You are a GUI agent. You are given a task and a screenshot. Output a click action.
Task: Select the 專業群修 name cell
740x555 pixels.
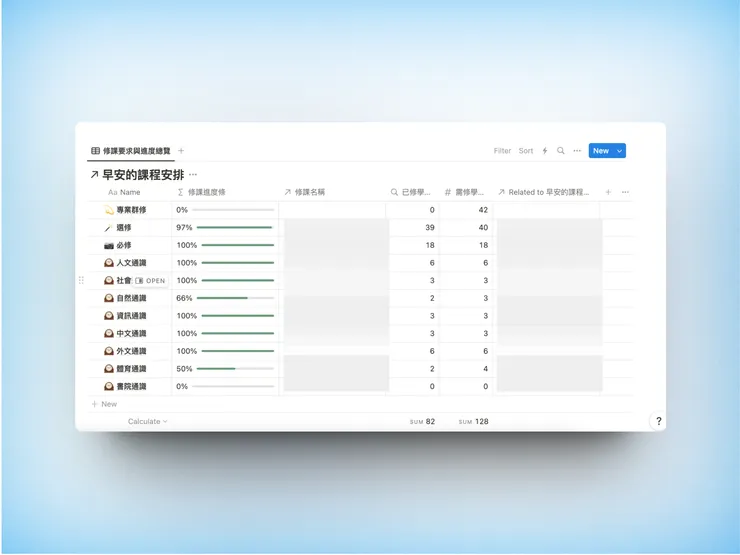pyautogui.click(x=130, y=210)
